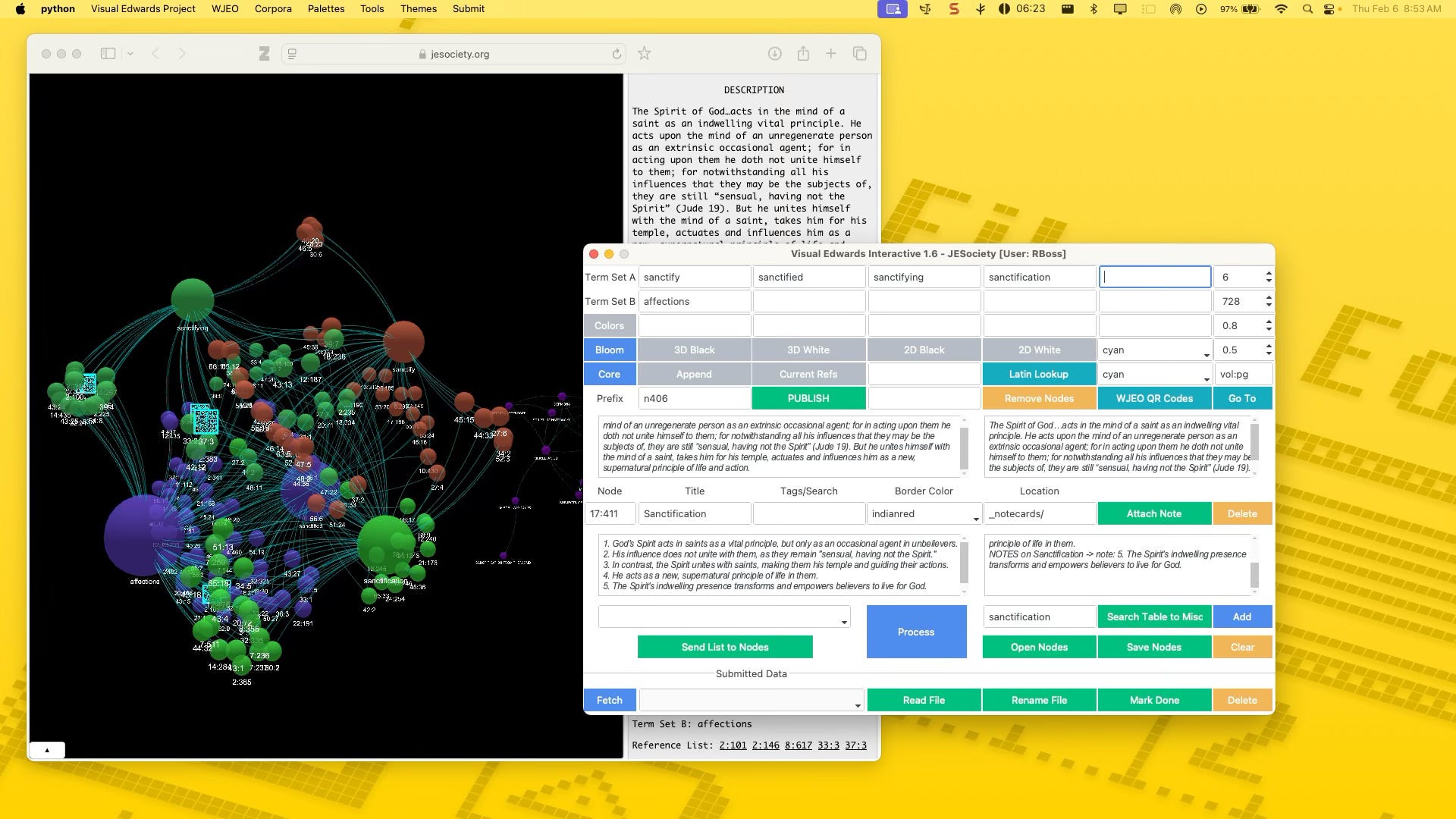1456x819 pixels.
Task: Click the Append mode button
Action: point(695,374)
